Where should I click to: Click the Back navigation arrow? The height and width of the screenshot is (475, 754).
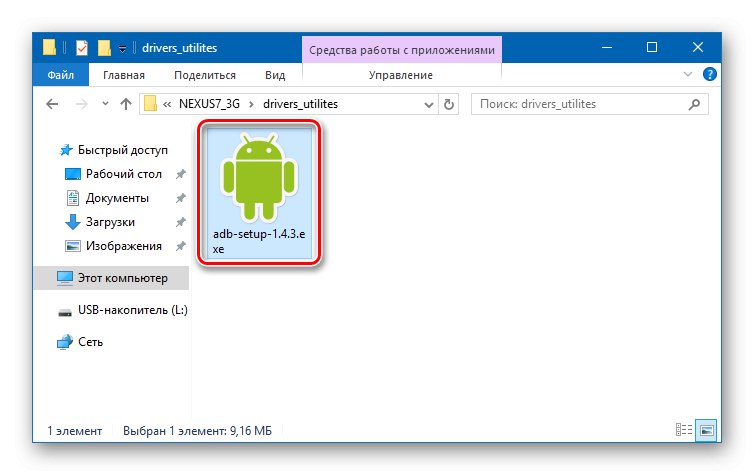(52, 104)
